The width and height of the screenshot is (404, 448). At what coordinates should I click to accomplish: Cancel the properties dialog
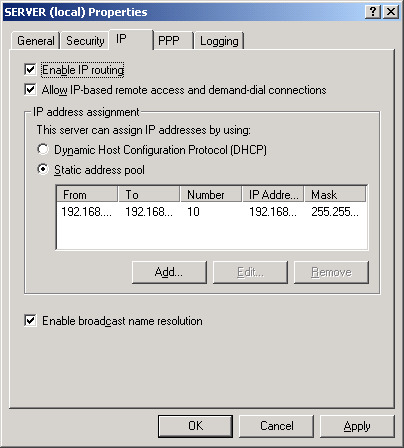click(x=276, y=426)
